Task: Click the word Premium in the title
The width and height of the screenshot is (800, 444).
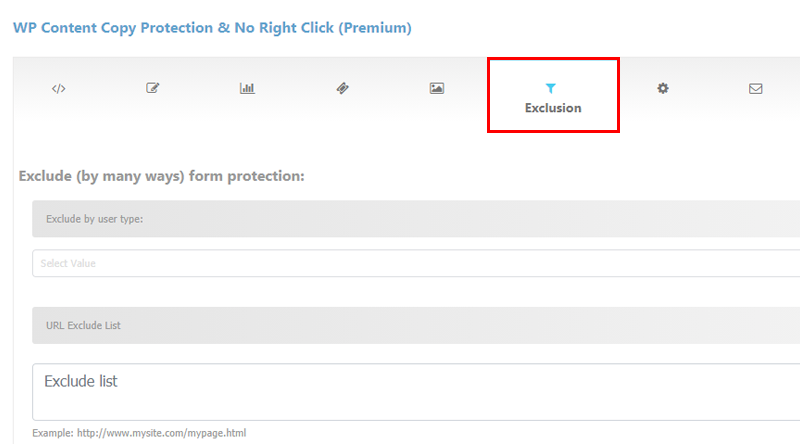Action: click(375, 28)
